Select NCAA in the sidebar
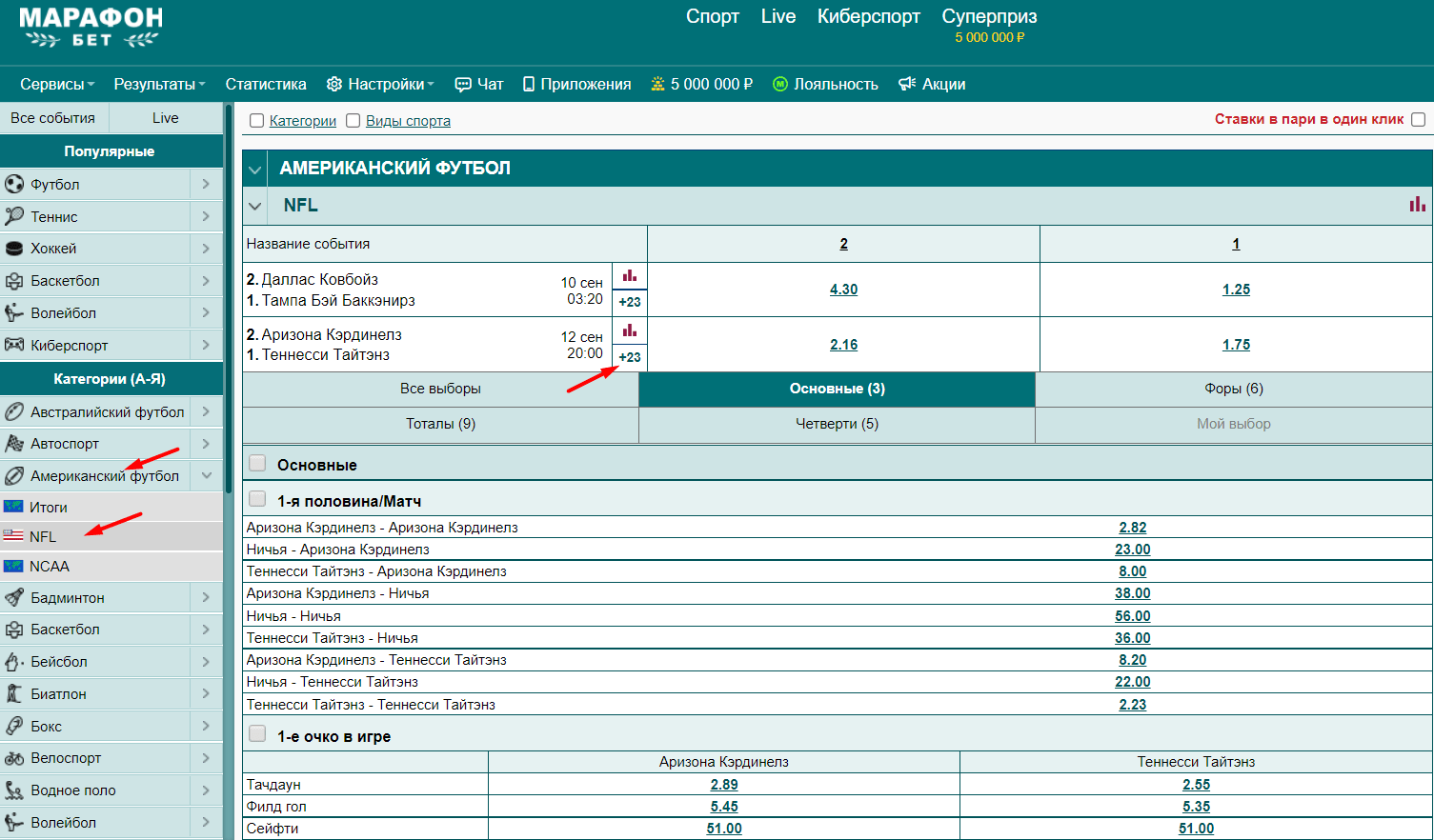1434x840 pixels. pos(111,566)
